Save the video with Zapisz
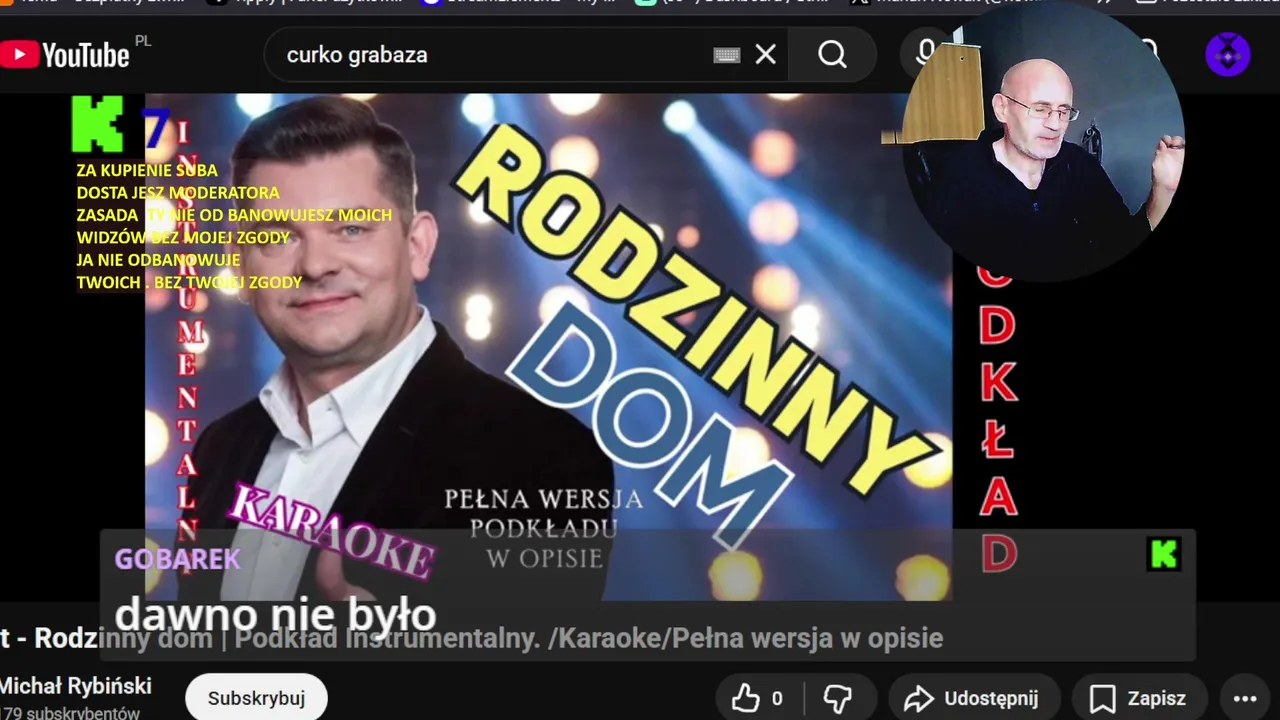 [x=1140, y=698]
